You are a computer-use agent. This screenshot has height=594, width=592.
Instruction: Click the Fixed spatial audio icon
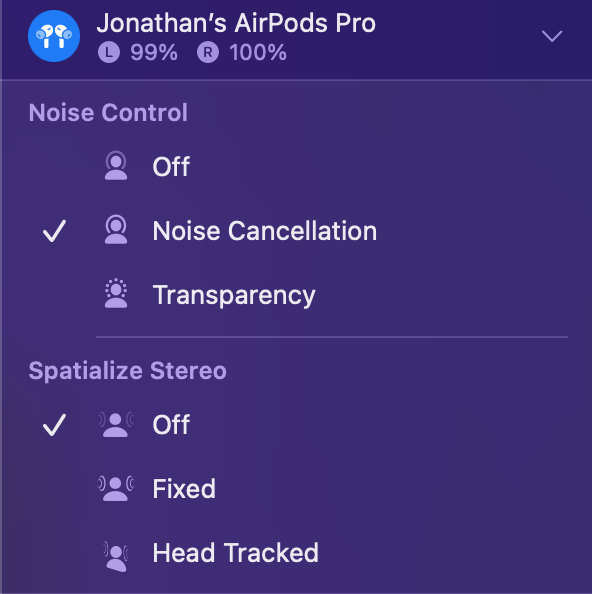tap(116, 488)
